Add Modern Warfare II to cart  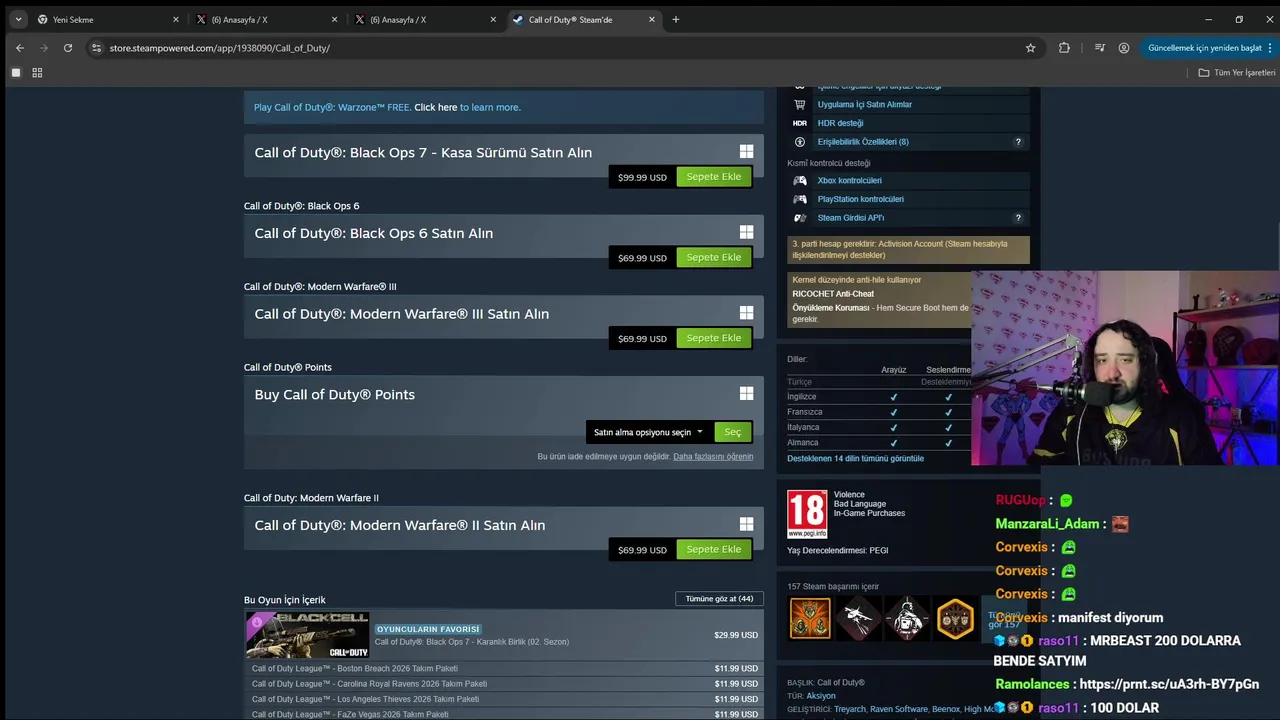tap(713, 549)
